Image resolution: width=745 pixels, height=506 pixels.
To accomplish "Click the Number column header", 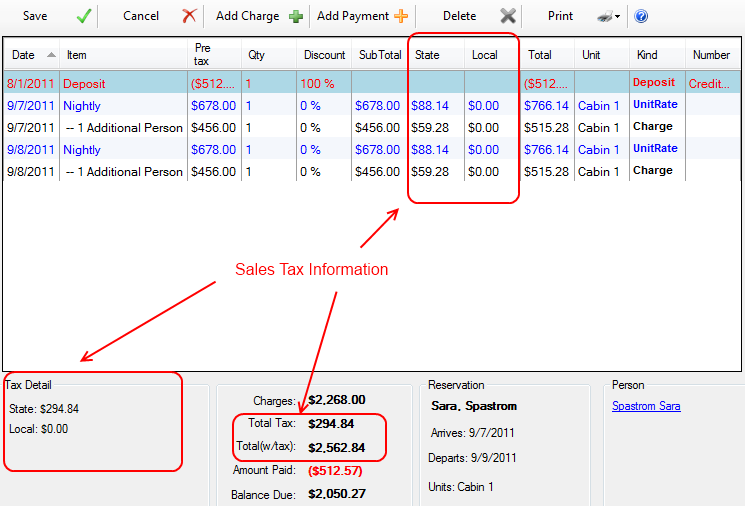I will coord(711,55).
